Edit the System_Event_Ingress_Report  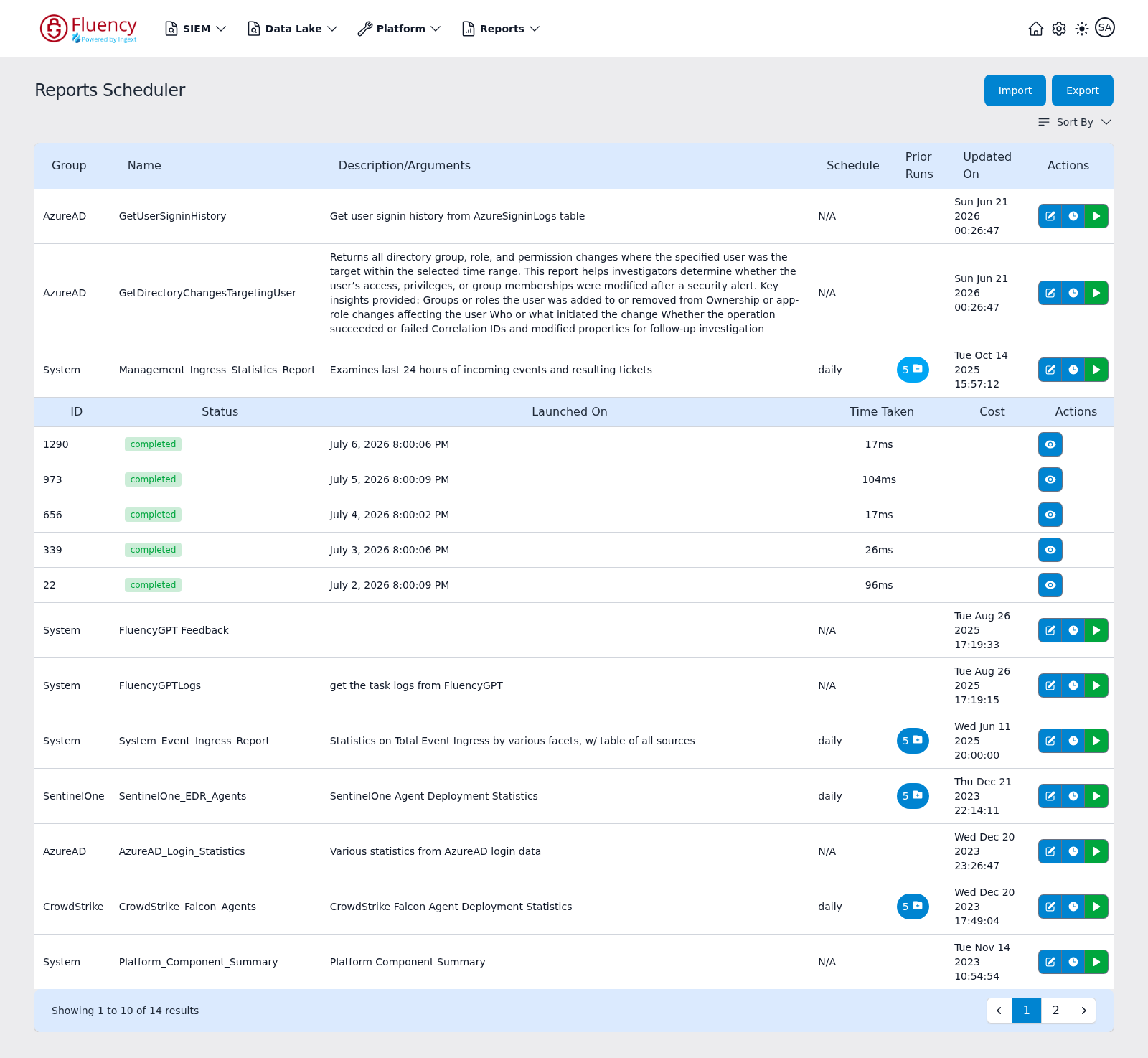pyautogui.click(x=1050, y=741)
